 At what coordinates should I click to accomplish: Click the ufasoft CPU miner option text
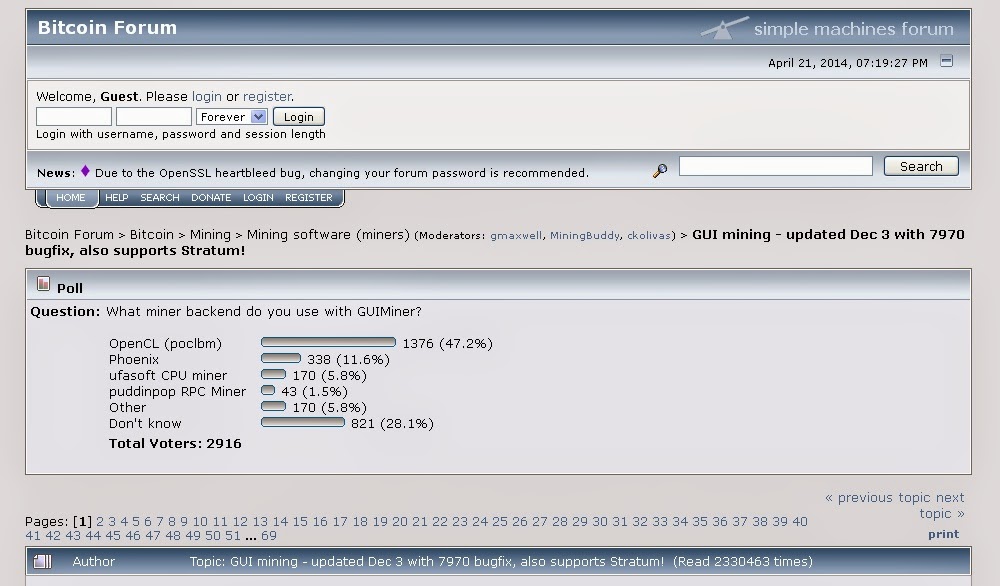click(168, 376)
